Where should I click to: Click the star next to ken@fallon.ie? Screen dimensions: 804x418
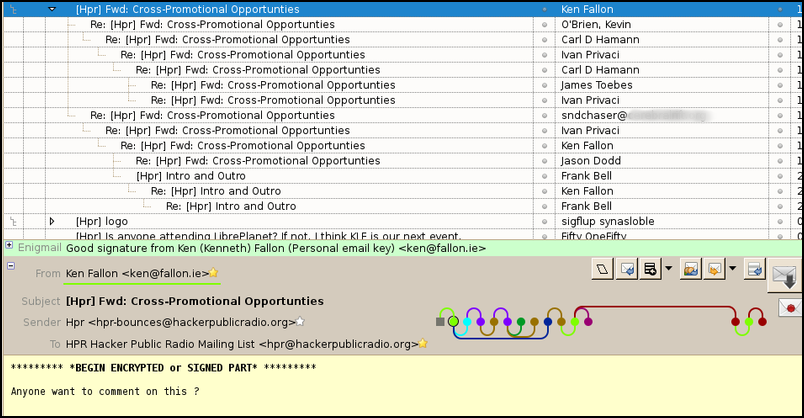[213, 273]
